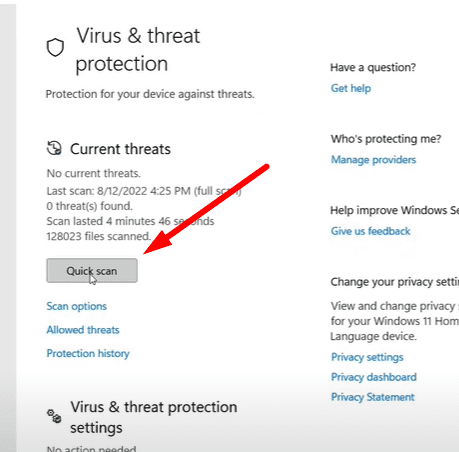
Task: Click Give us feedback link
Action: coord(370,231)
